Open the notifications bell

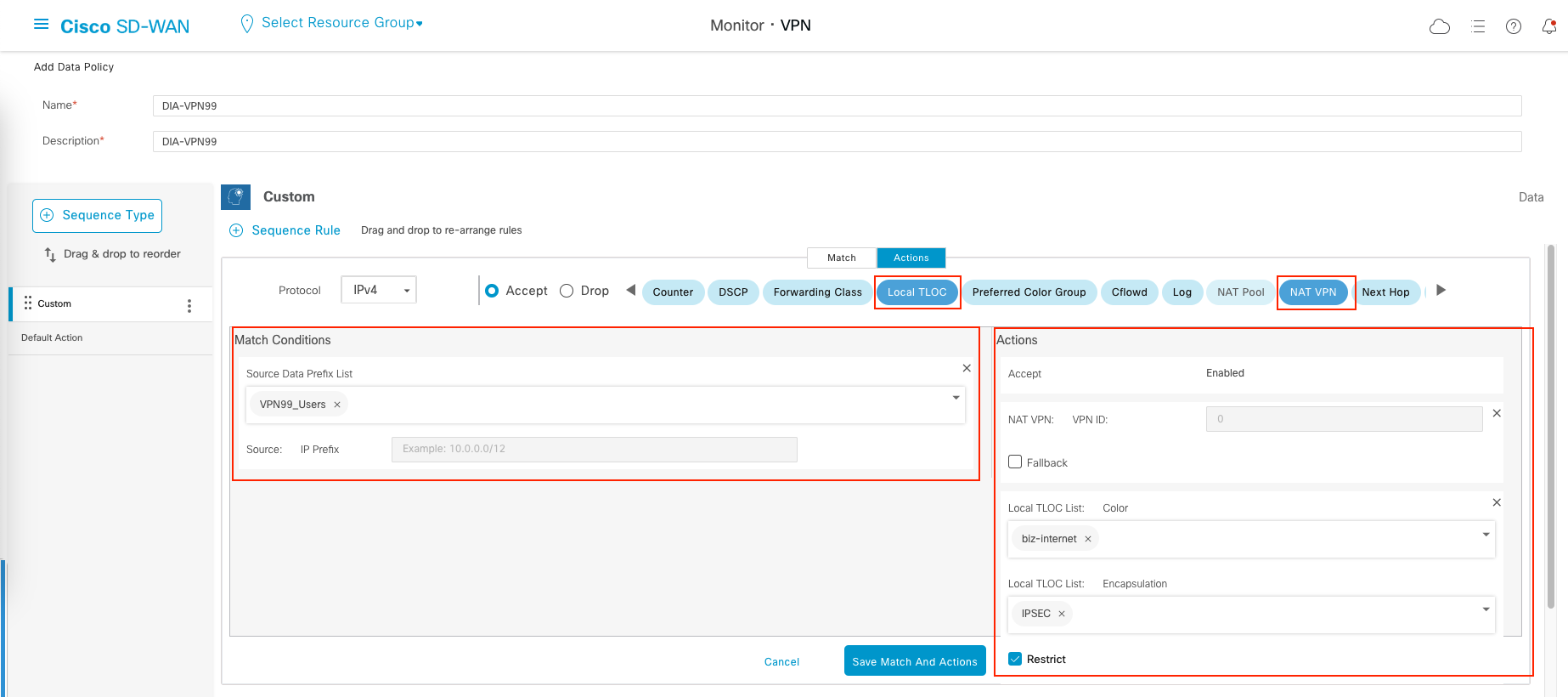click(1548, 26)
